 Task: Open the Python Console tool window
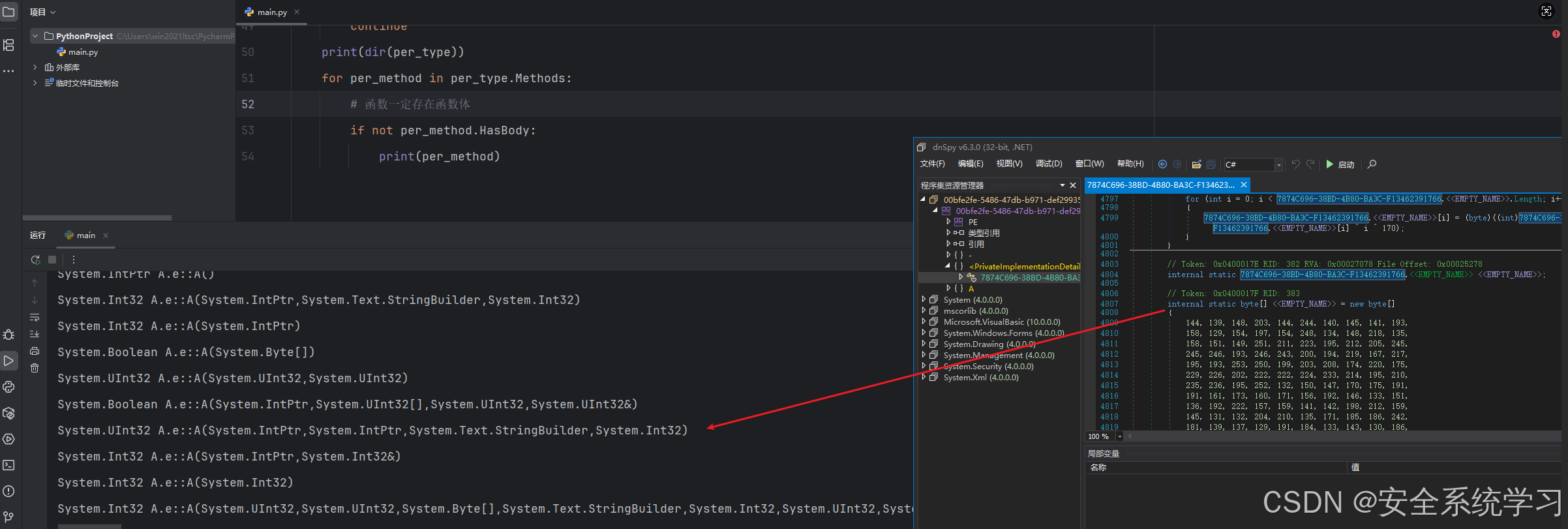tap(8, 387)
